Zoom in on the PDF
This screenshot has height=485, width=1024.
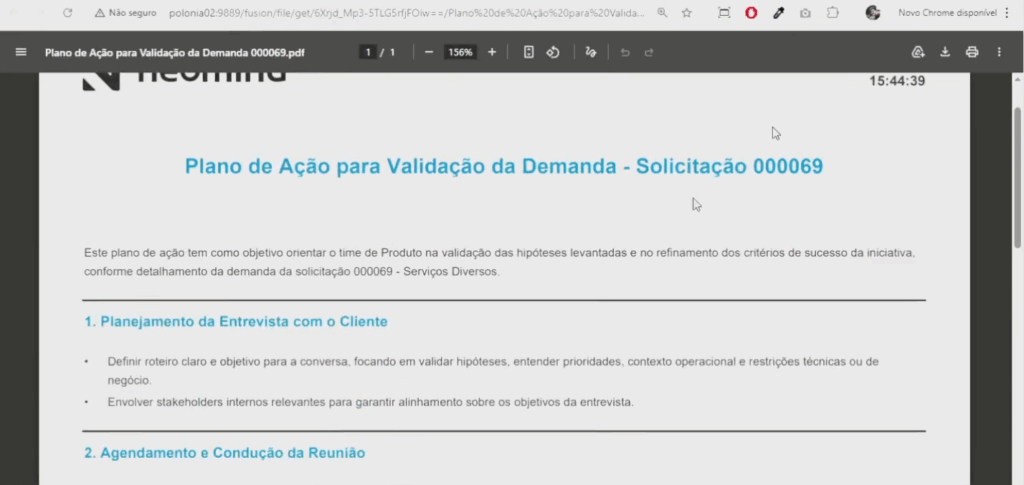tap(491, 52)
